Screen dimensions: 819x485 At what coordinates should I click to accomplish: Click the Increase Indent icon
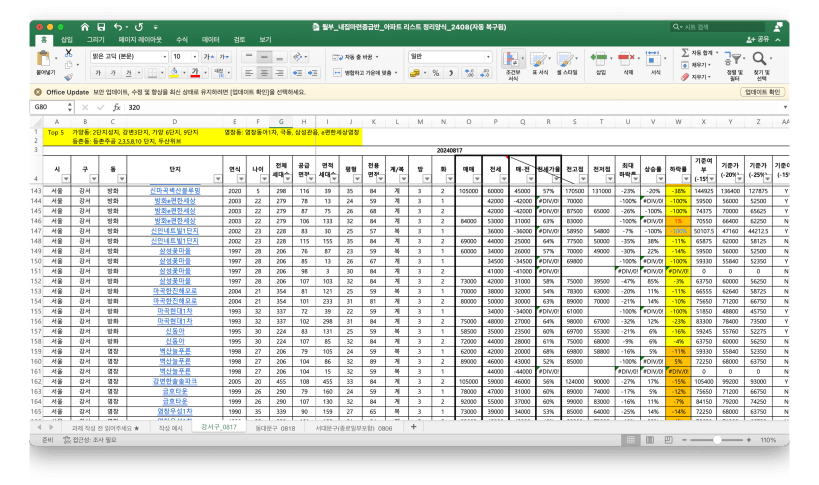[313, 73]
